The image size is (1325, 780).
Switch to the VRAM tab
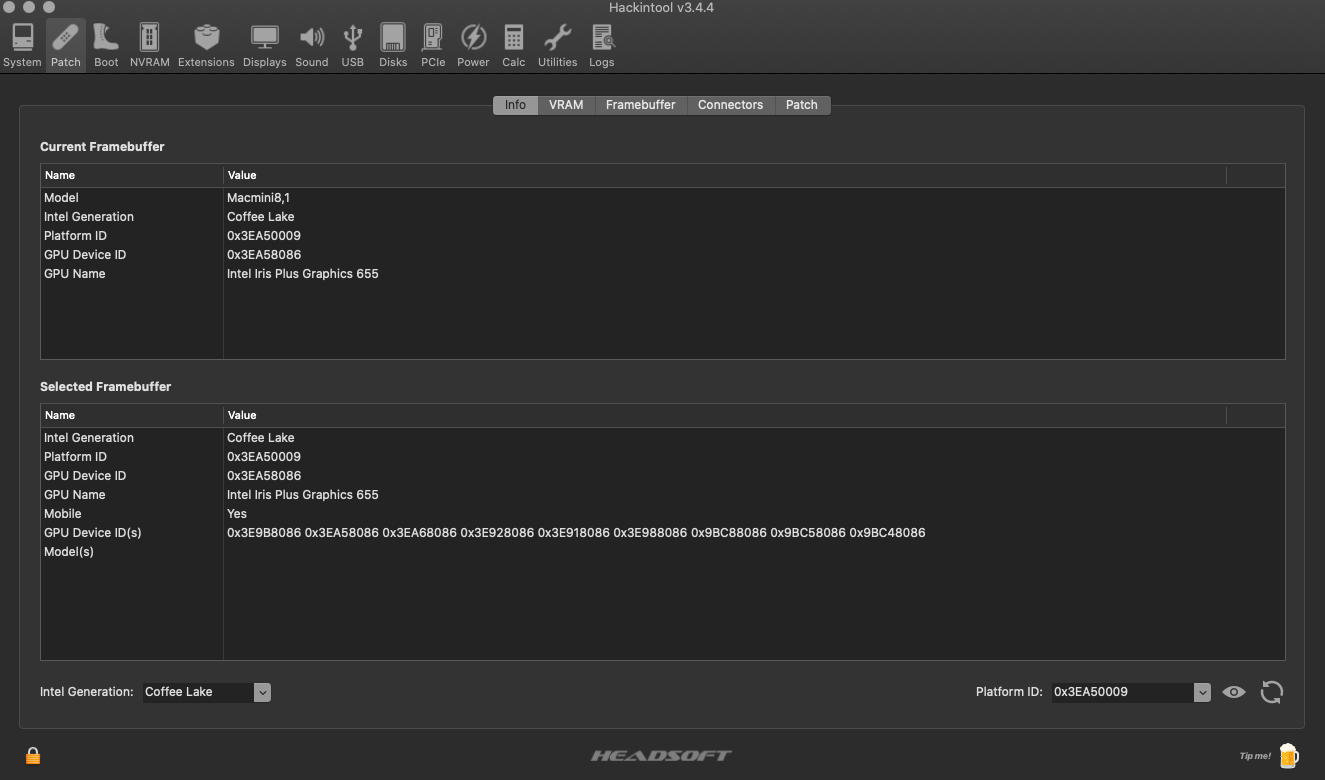[x=566, y=105]
